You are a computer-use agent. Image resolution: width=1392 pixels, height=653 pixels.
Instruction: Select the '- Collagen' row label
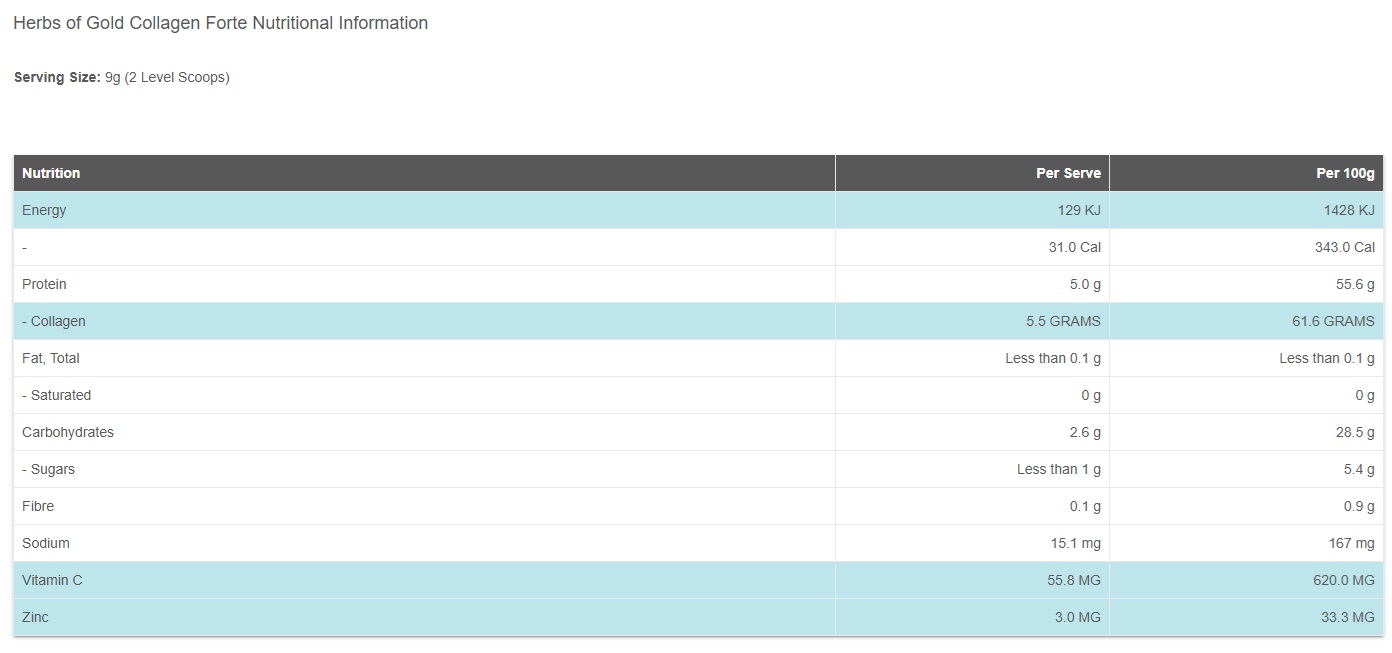tap(54, 321)
